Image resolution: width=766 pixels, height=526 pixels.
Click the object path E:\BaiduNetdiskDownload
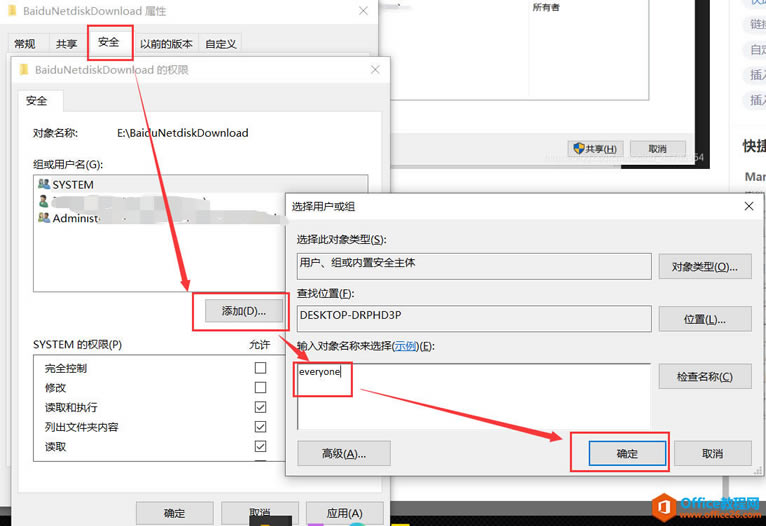pos(183,133)
